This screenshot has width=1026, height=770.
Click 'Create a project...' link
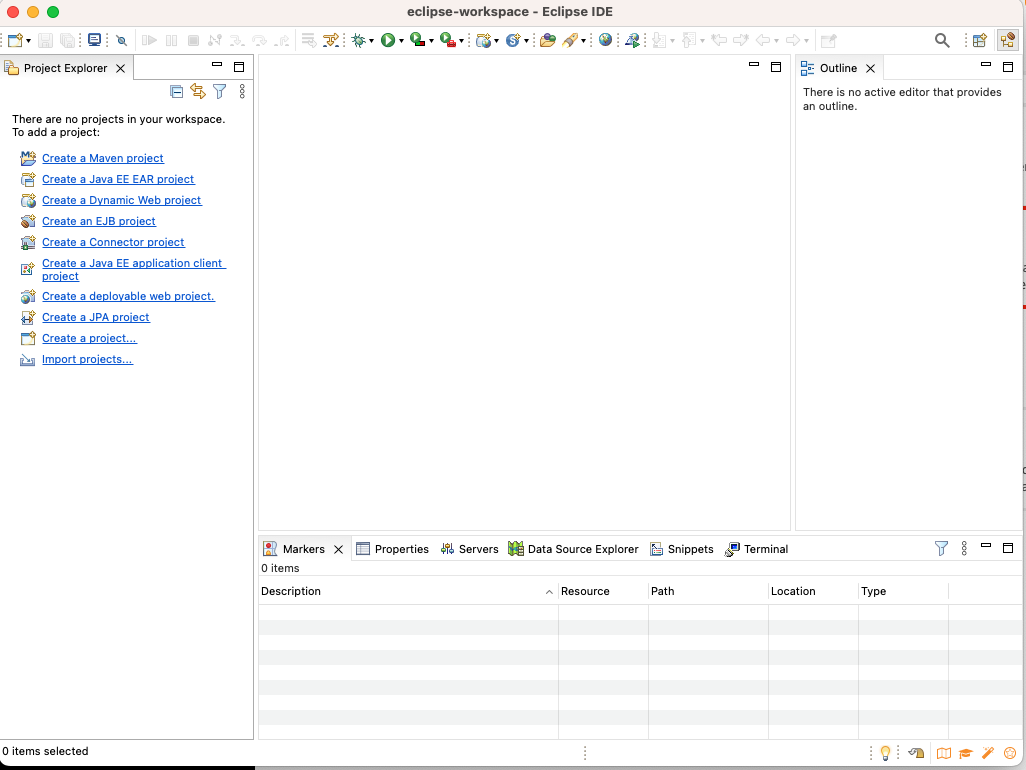89,338
